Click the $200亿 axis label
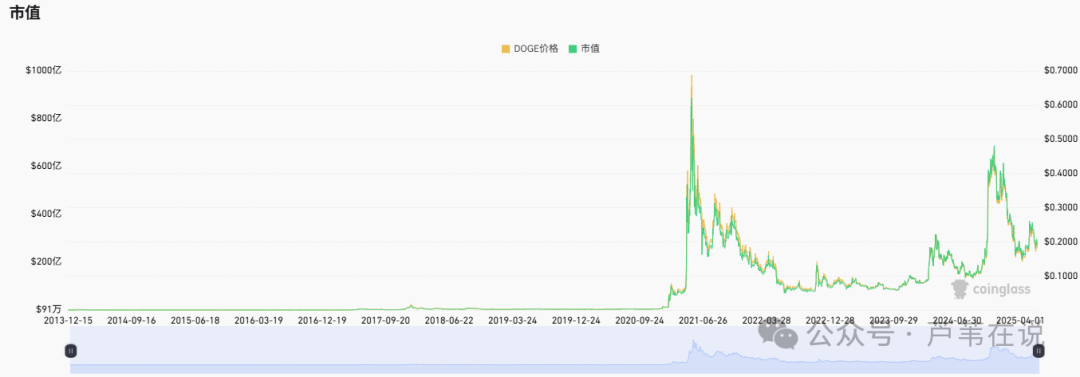This screenshot has height=377, width=1080. pyautogui.click(x=46, y=262)
